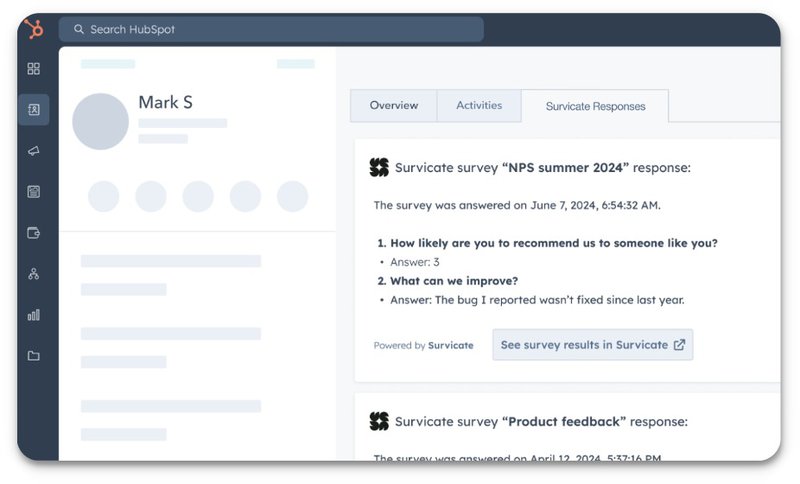
Task: Click the Survicate logo beside Product feedback
Action: pos(379,422)
